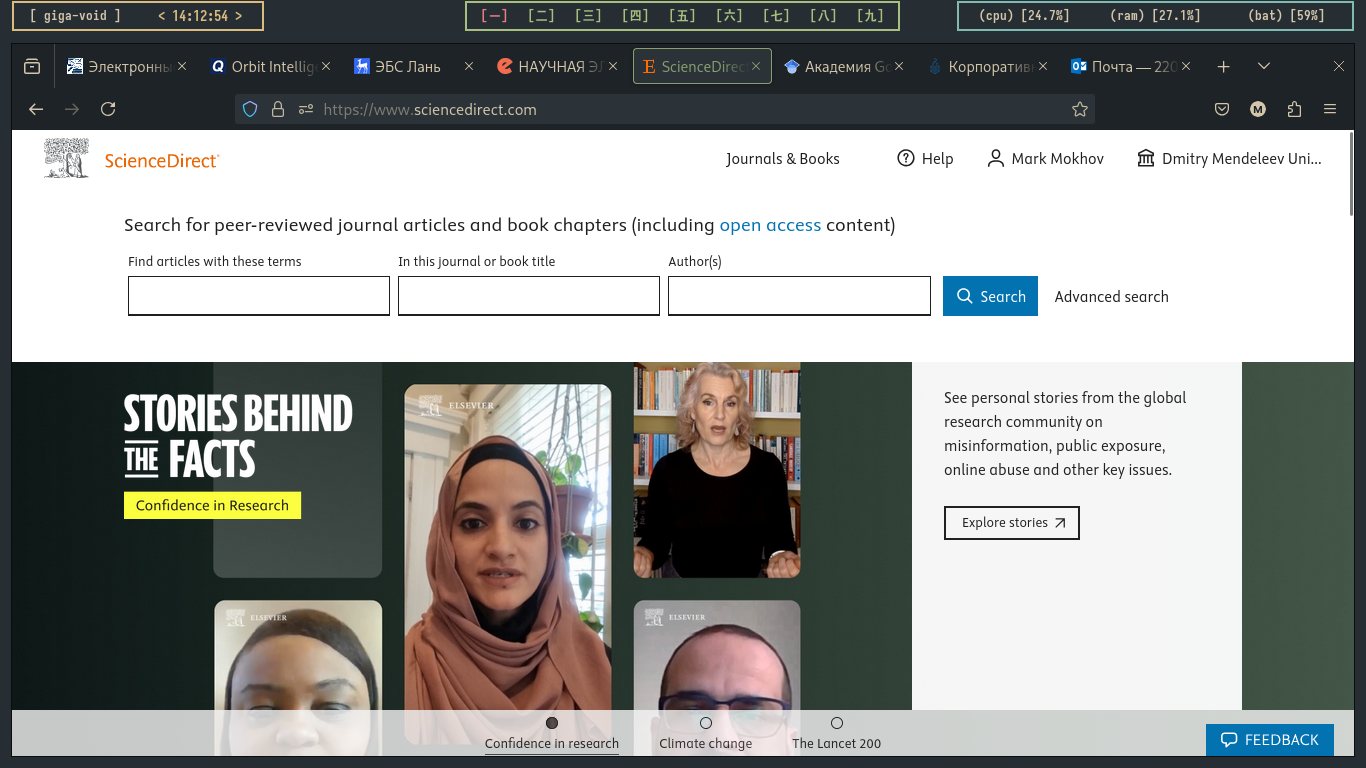Open the tracking protection shield icon
The image size is (1366, 768).
click(x=251, y=109)
